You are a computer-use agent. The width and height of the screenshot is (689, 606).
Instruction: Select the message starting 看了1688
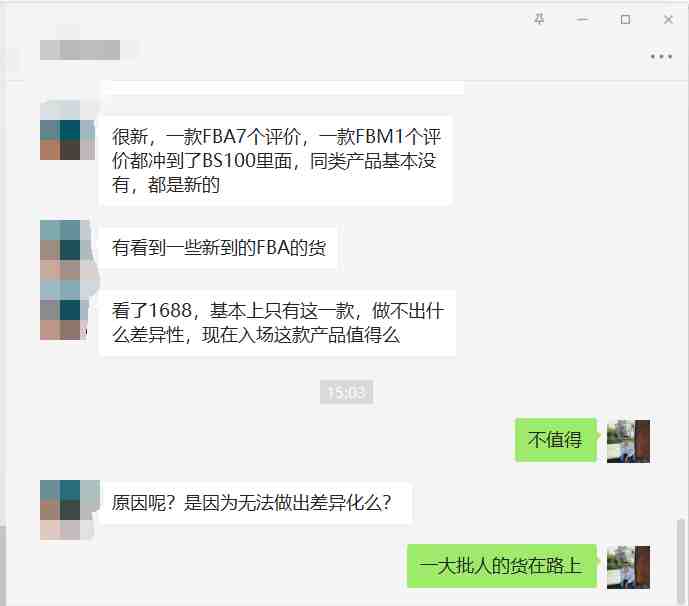[x=277, y=323]
